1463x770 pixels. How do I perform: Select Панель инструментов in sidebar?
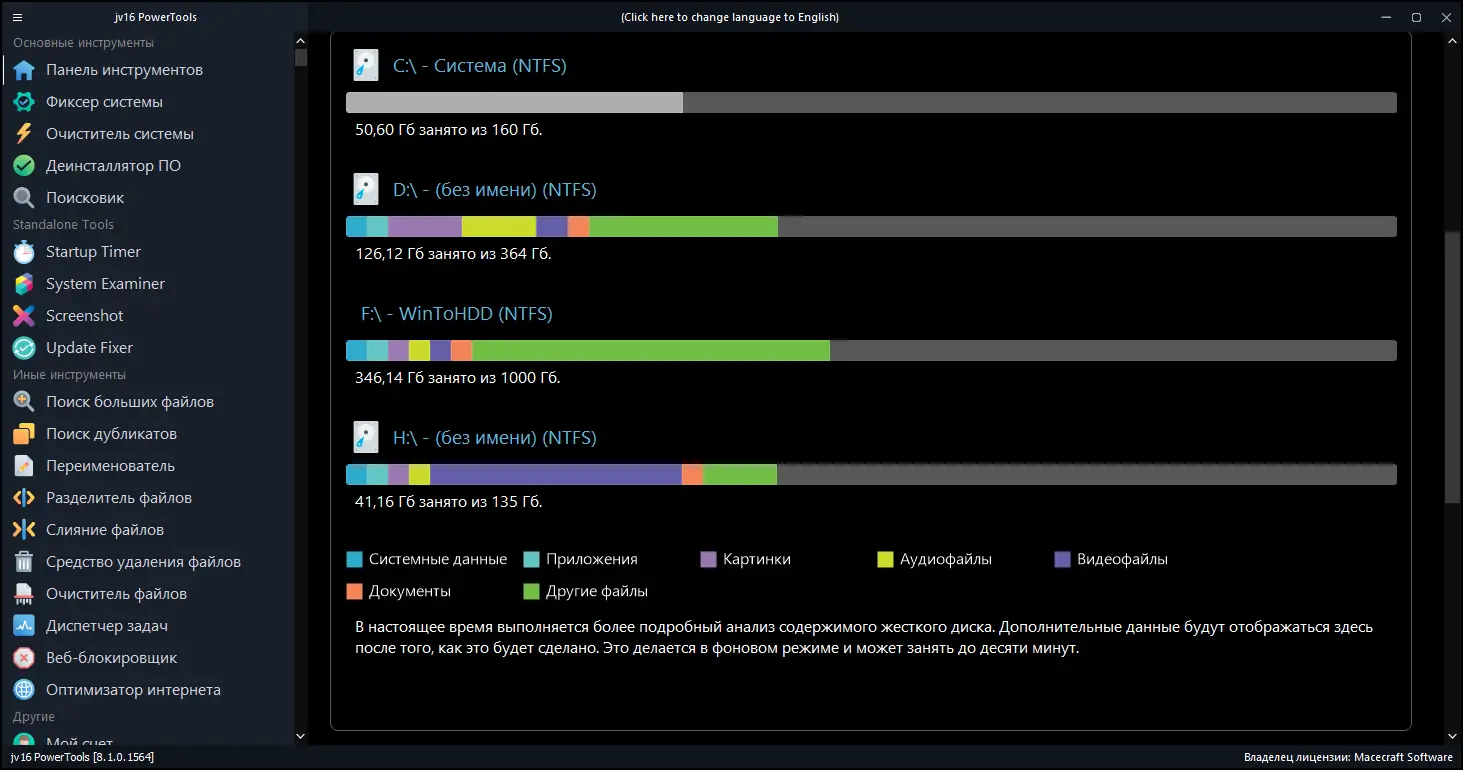point(124,70)
